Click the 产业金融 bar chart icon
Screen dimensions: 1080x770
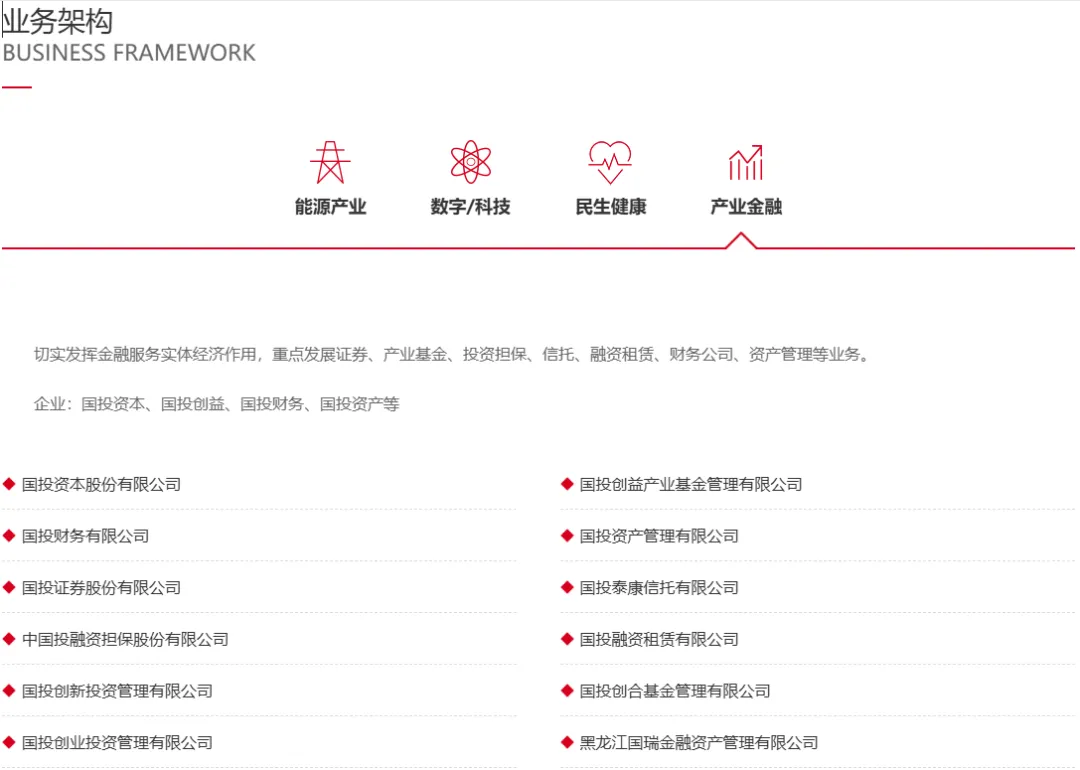[x=746, y=163]
